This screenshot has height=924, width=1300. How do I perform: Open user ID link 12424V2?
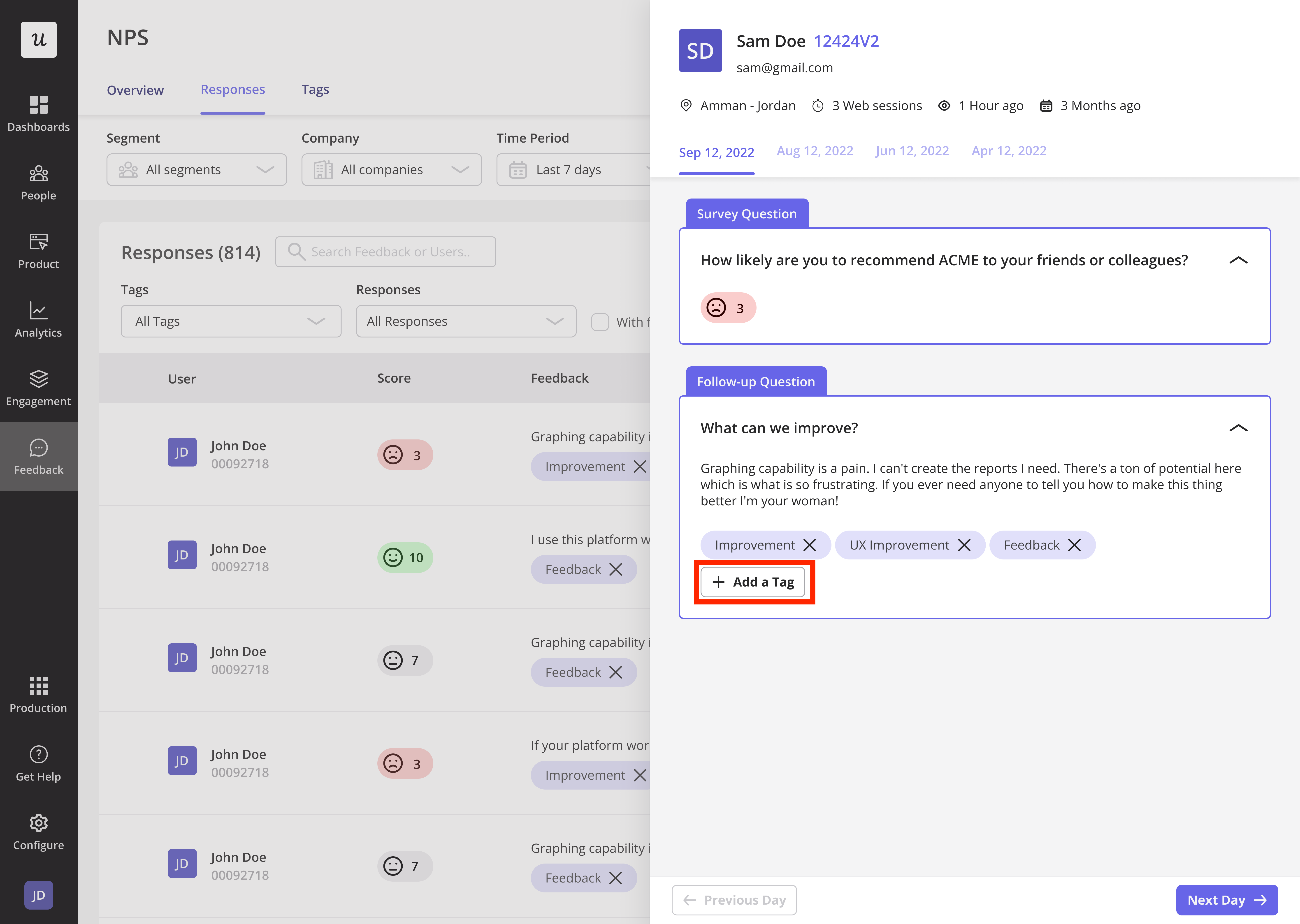click(846, 42)
